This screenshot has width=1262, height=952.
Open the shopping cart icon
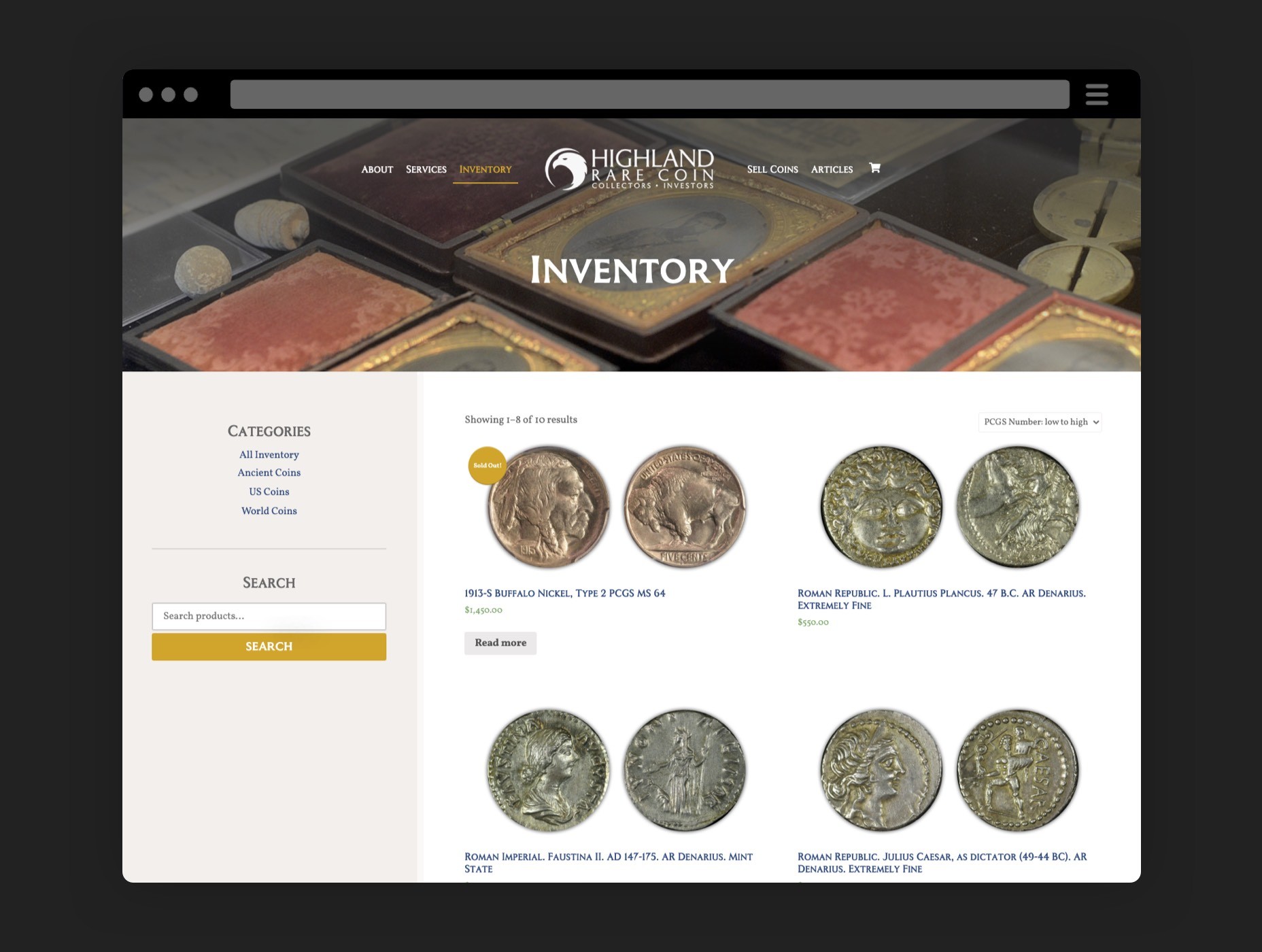pos(874,168)
